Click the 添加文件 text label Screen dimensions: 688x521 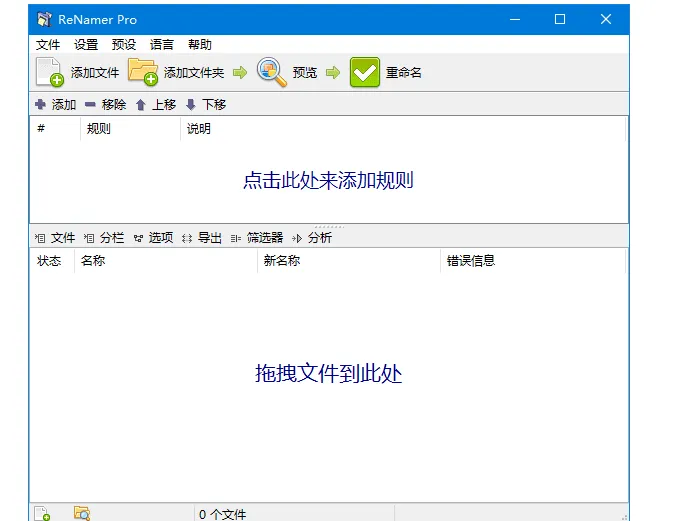pyautogui.click(x=95, y=72)
